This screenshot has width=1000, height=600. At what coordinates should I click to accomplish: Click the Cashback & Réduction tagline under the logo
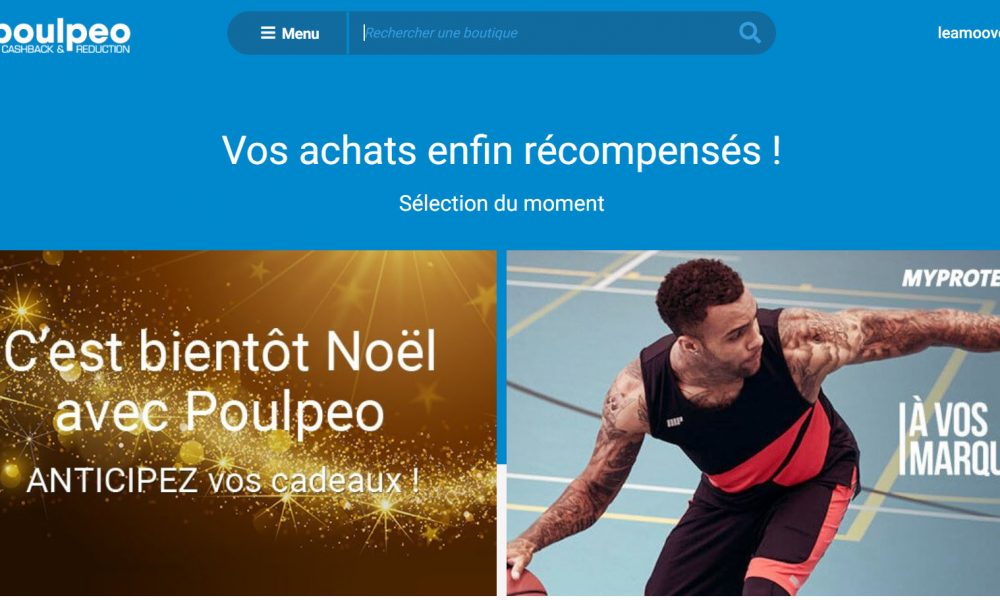tap(64, 49)
